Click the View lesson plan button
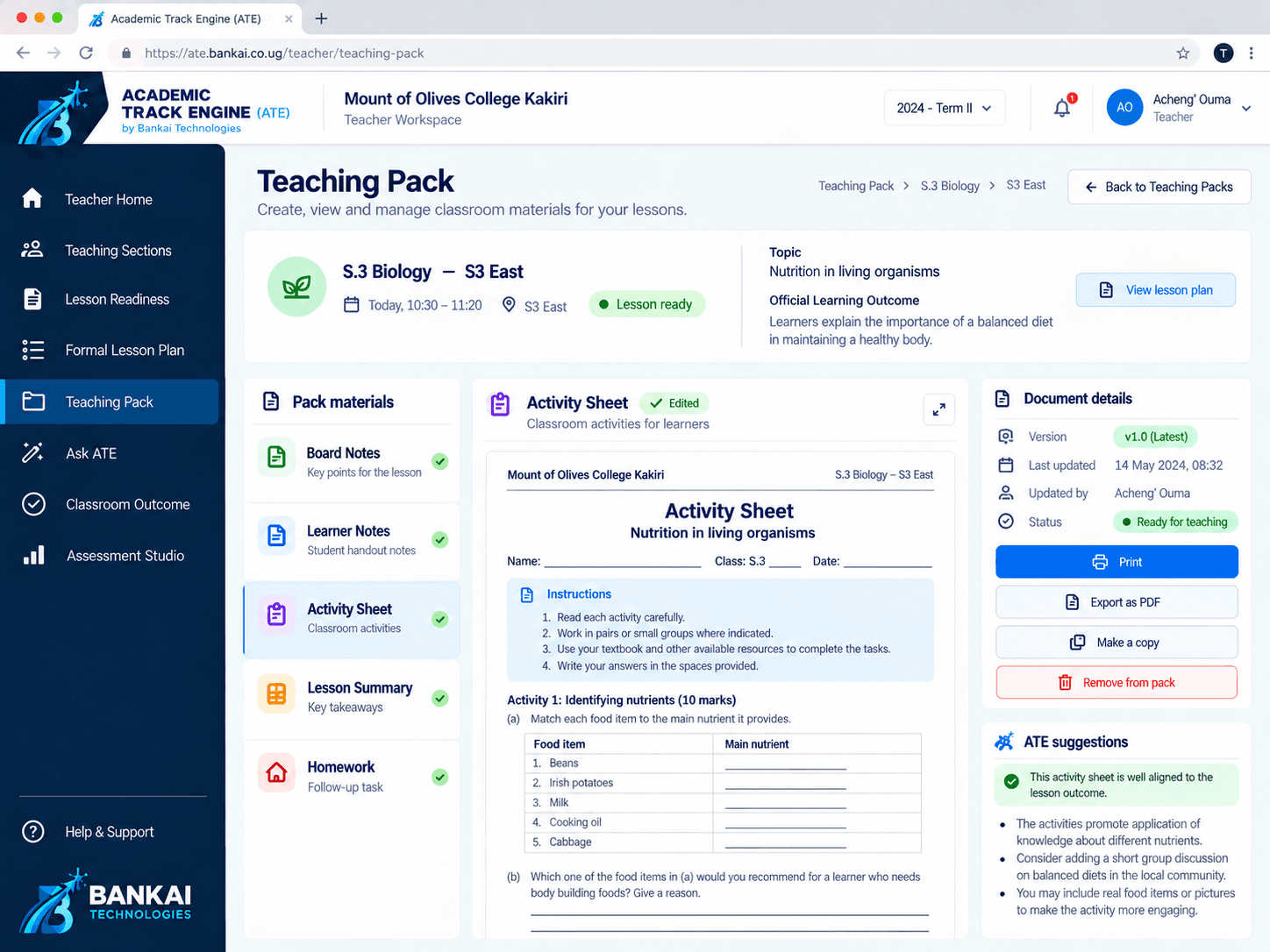 pos(1155,290)
